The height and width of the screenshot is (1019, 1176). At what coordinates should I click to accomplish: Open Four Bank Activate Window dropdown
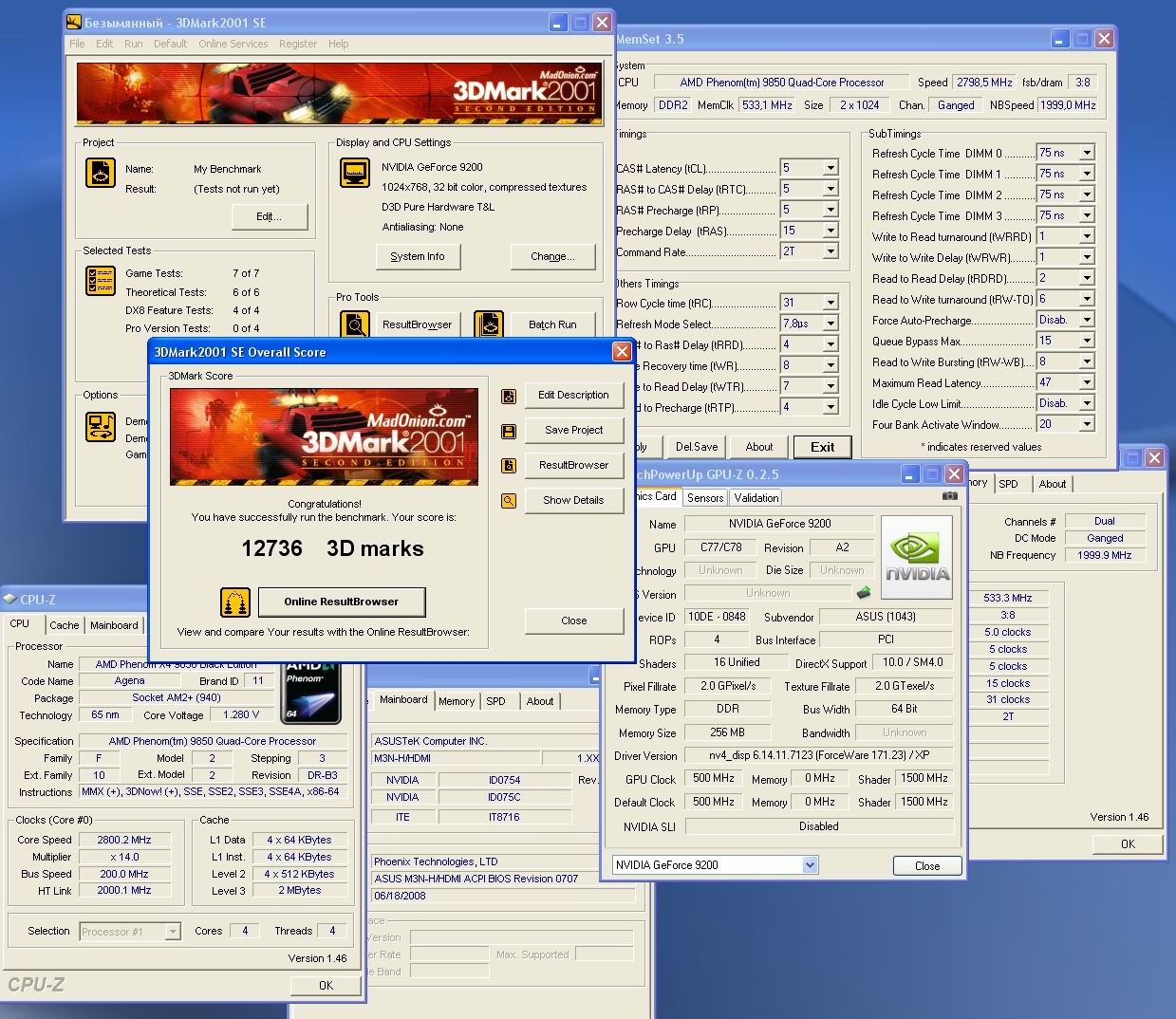tap(1087, 424)
